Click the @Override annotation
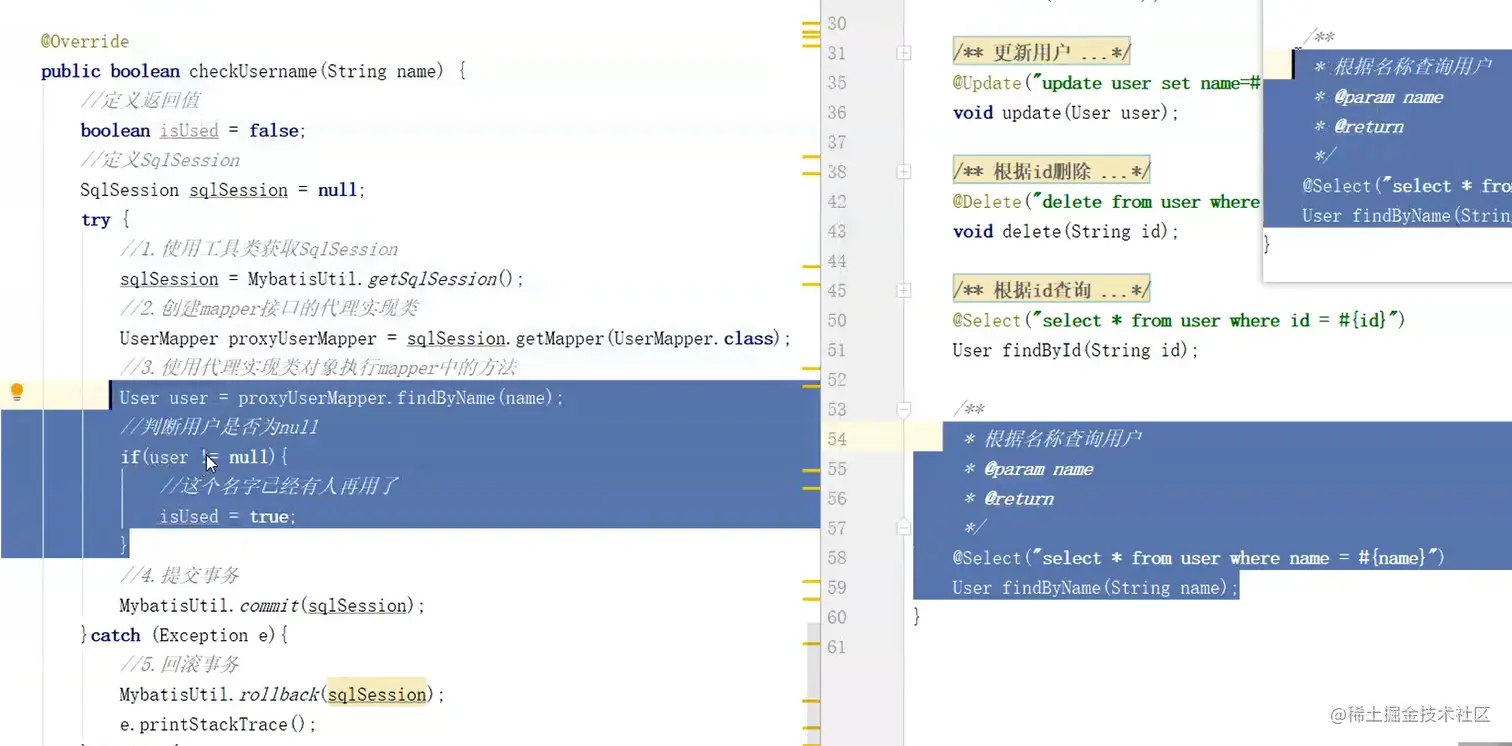The image size is (1512, 746). (x=85, y=42)
